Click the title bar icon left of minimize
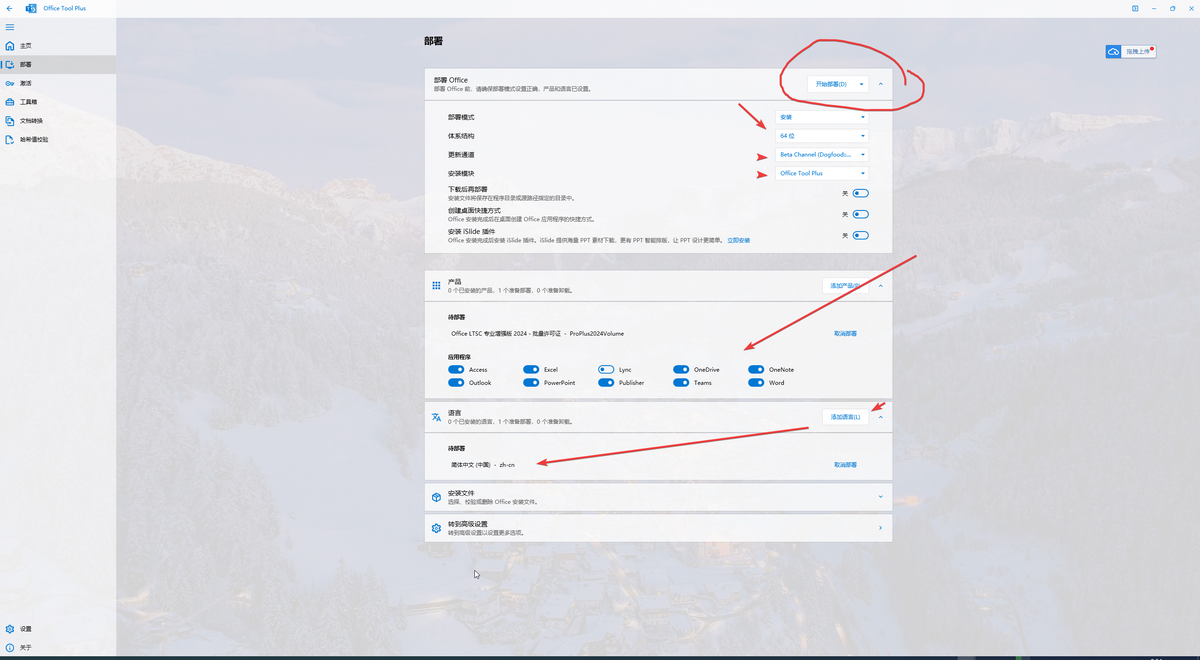This screenshot has height=660, width=1200. 1135,8
